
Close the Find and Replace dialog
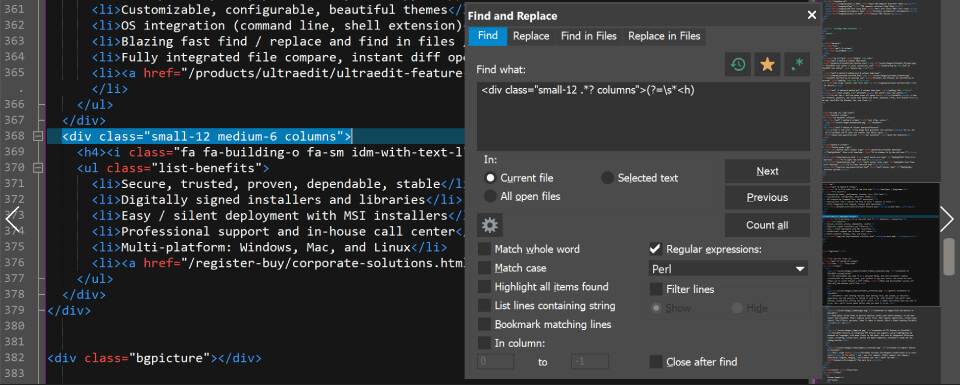click(812, 15)
